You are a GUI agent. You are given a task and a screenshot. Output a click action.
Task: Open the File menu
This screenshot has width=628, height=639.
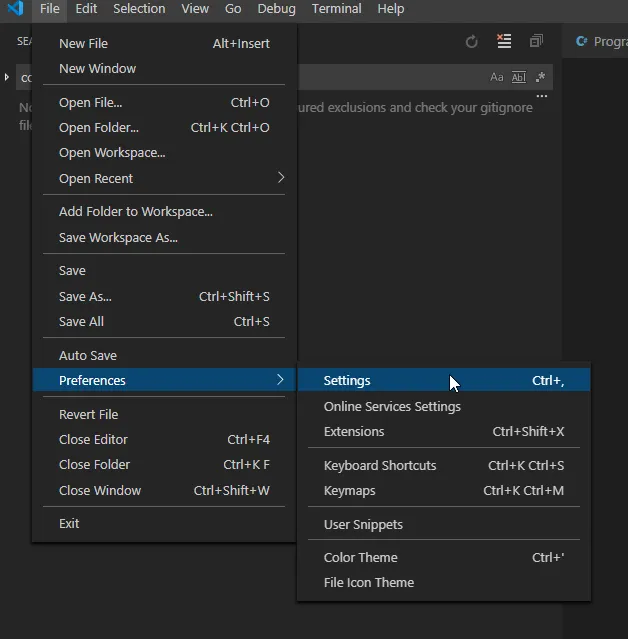[x=49, y=9]
